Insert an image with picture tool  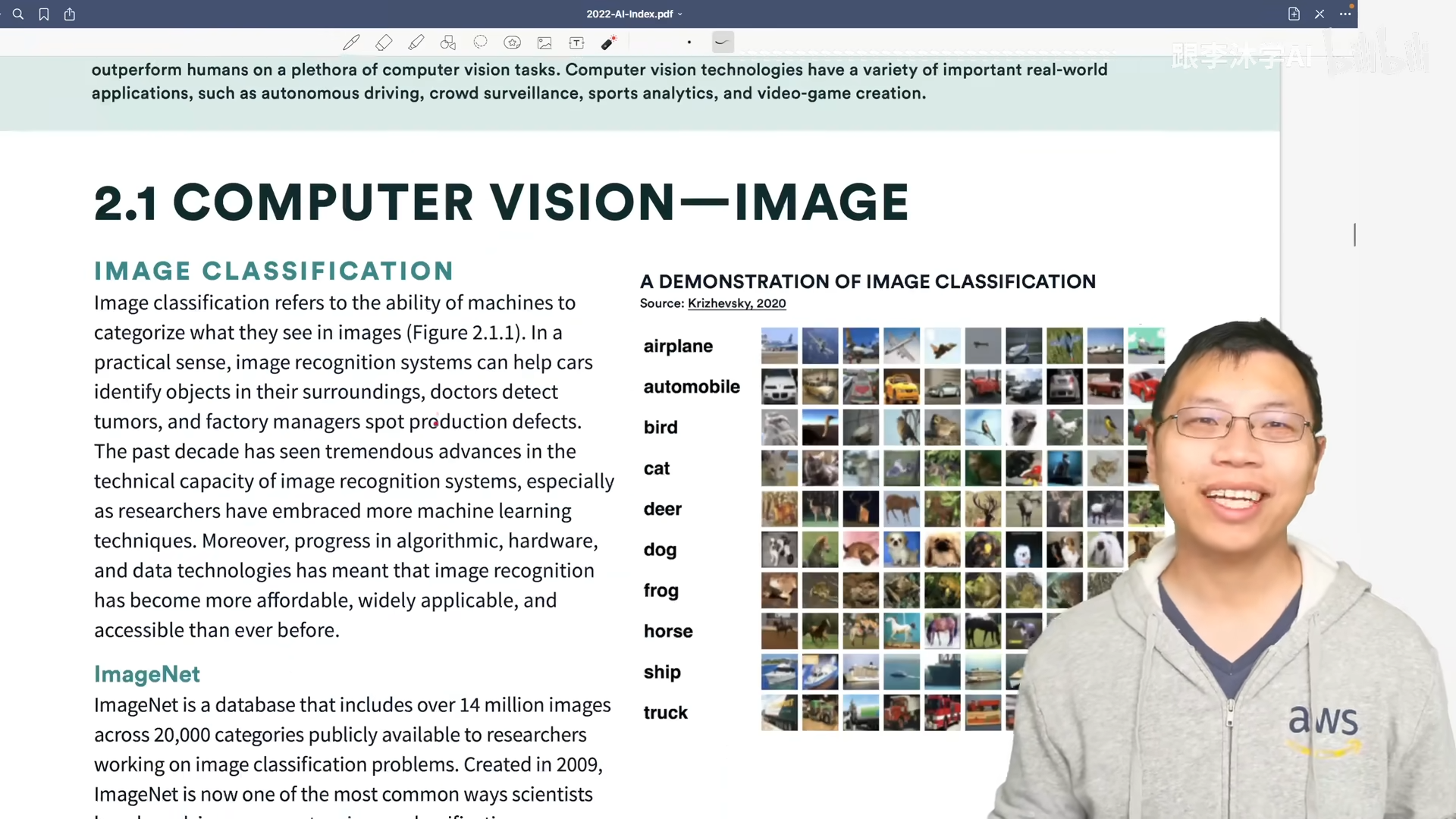point(544,43)
